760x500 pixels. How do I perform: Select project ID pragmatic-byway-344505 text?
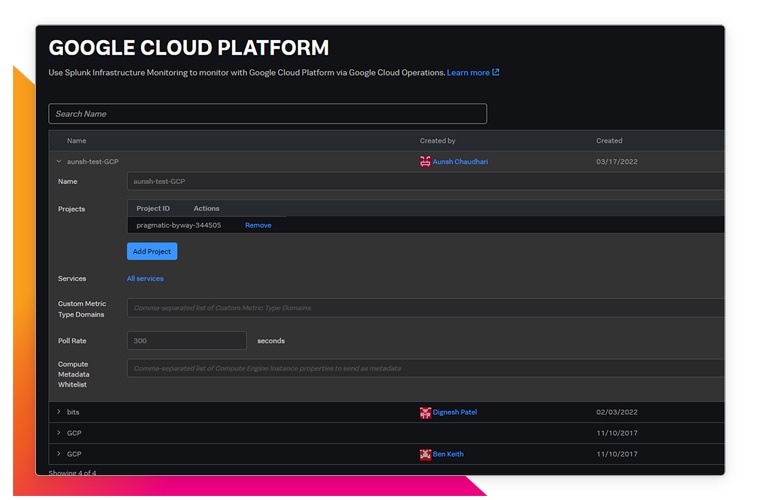click(x=178, y=225)
